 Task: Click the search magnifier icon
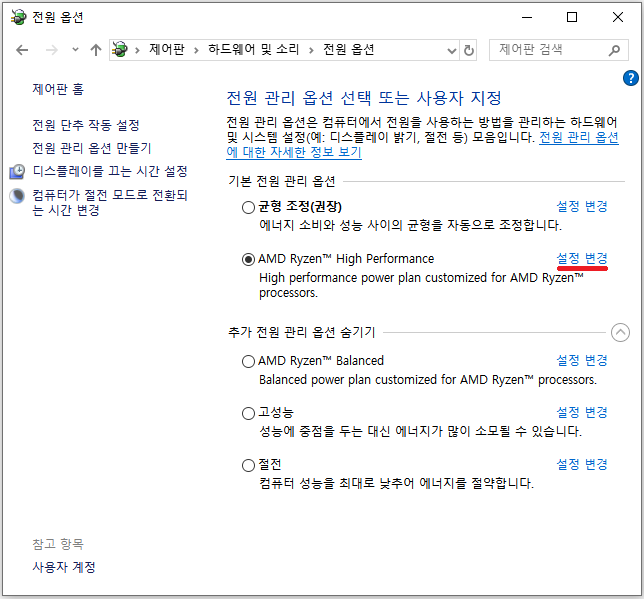pyautogui.click(x=614, y=50)
